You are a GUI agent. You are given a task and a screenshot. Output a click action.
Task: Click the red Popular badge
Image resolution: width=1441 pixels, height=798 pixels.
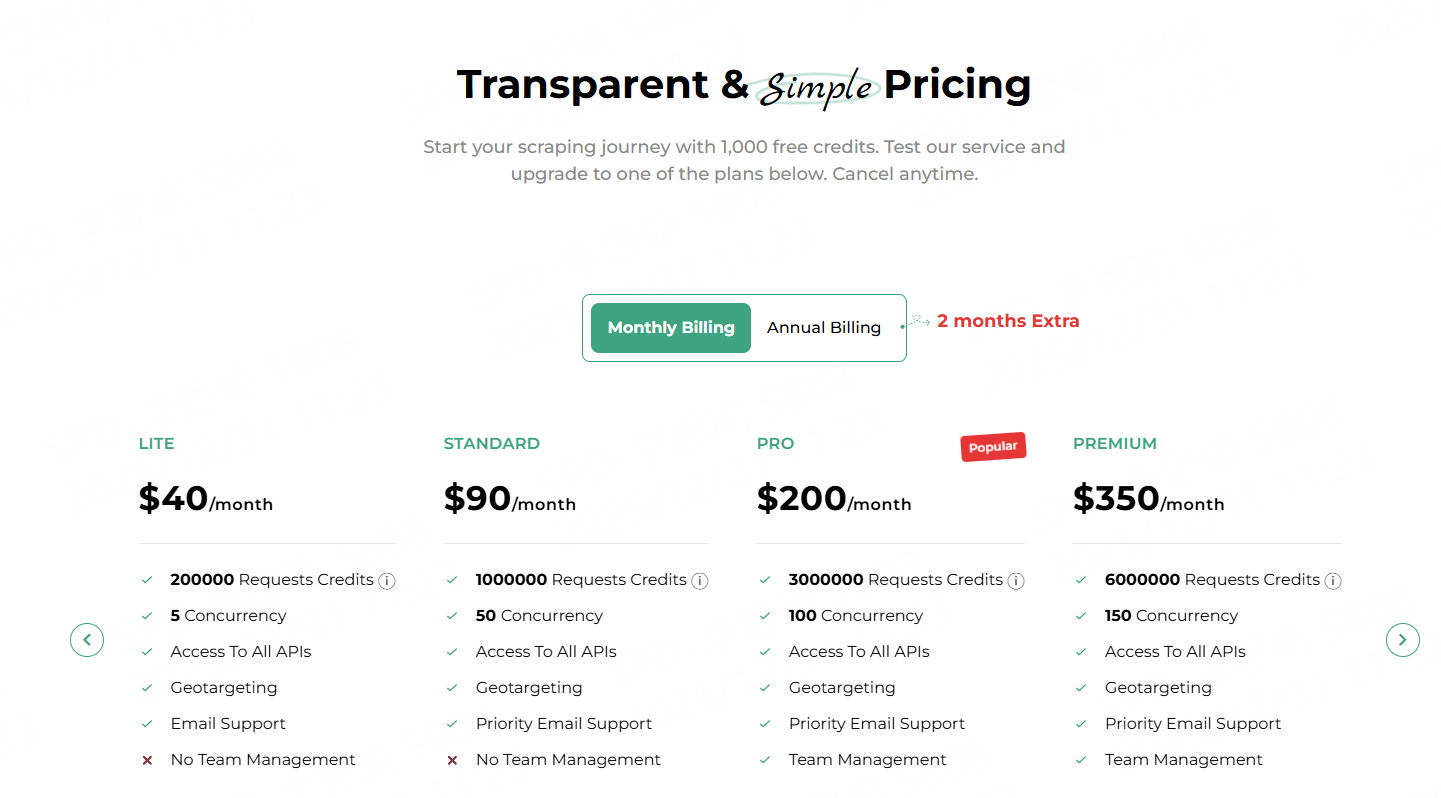tap(993, 446)
